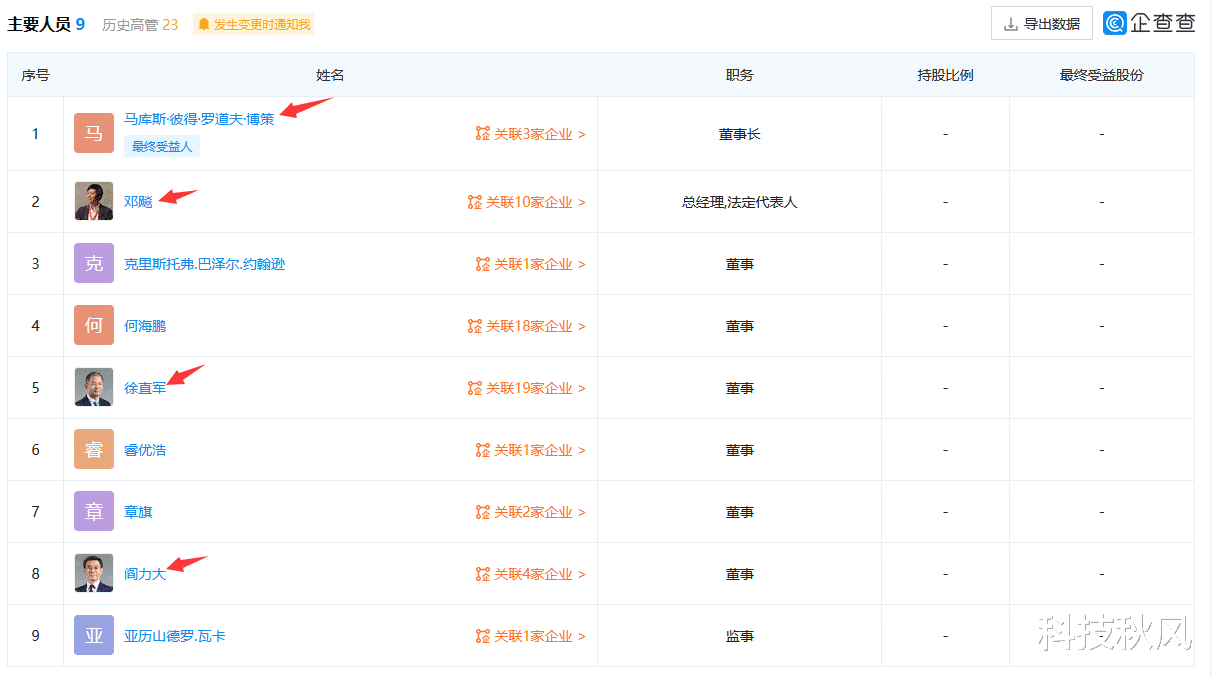
Task: Click the download icon in 导出数据 button
Action: [1013, 23]
